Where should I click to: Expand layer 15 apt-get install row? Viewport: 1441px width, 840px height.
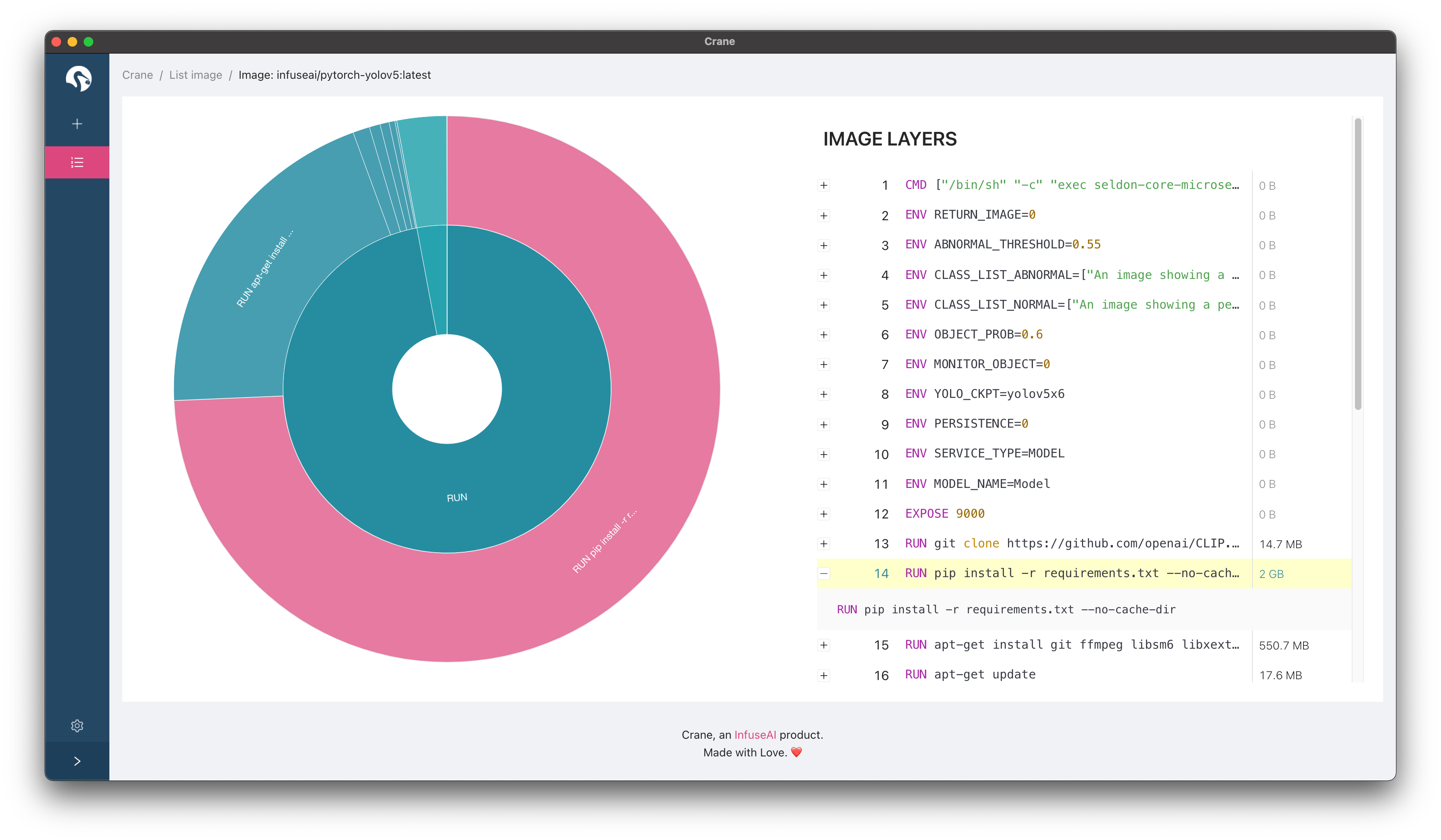click(823, 645)
